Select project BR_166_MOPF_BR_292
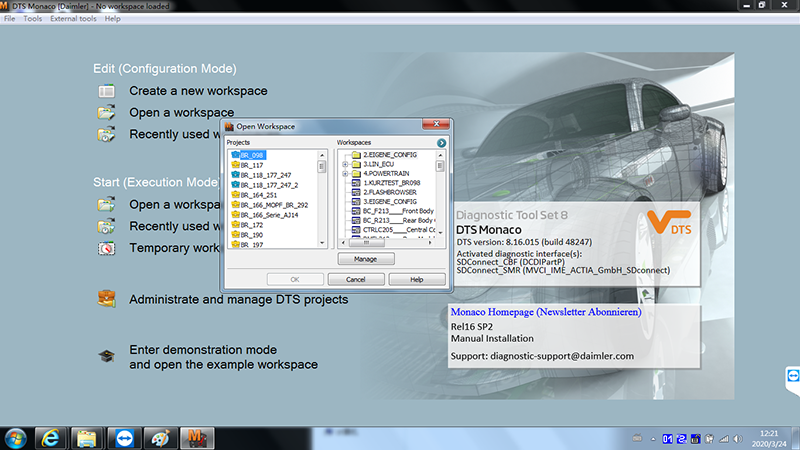Image resolution: width=800 pixels, height=450 pixels. tap(274, 205)
